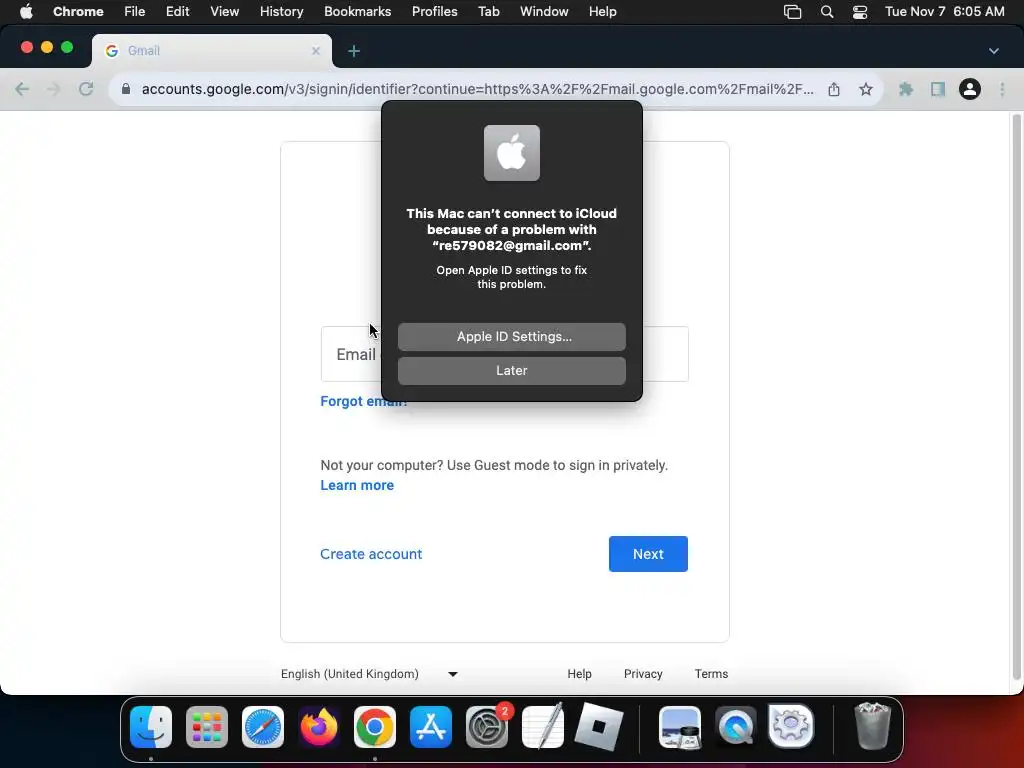Click Chrome's forward arrow
The height and width of the screenshot is (768, 1024).
(54, 89)
